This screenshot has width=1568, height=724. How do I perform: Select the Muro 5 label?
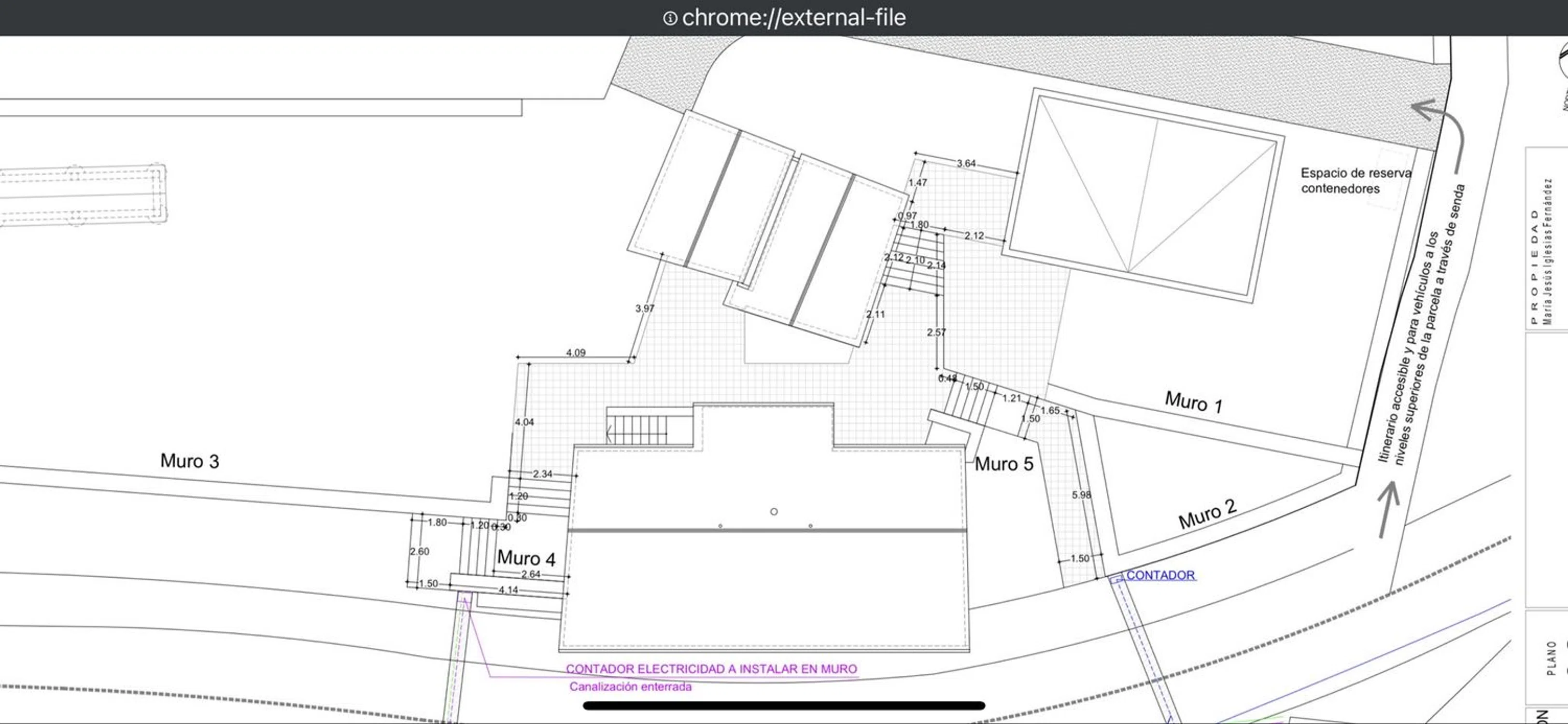coord(1004,464)
